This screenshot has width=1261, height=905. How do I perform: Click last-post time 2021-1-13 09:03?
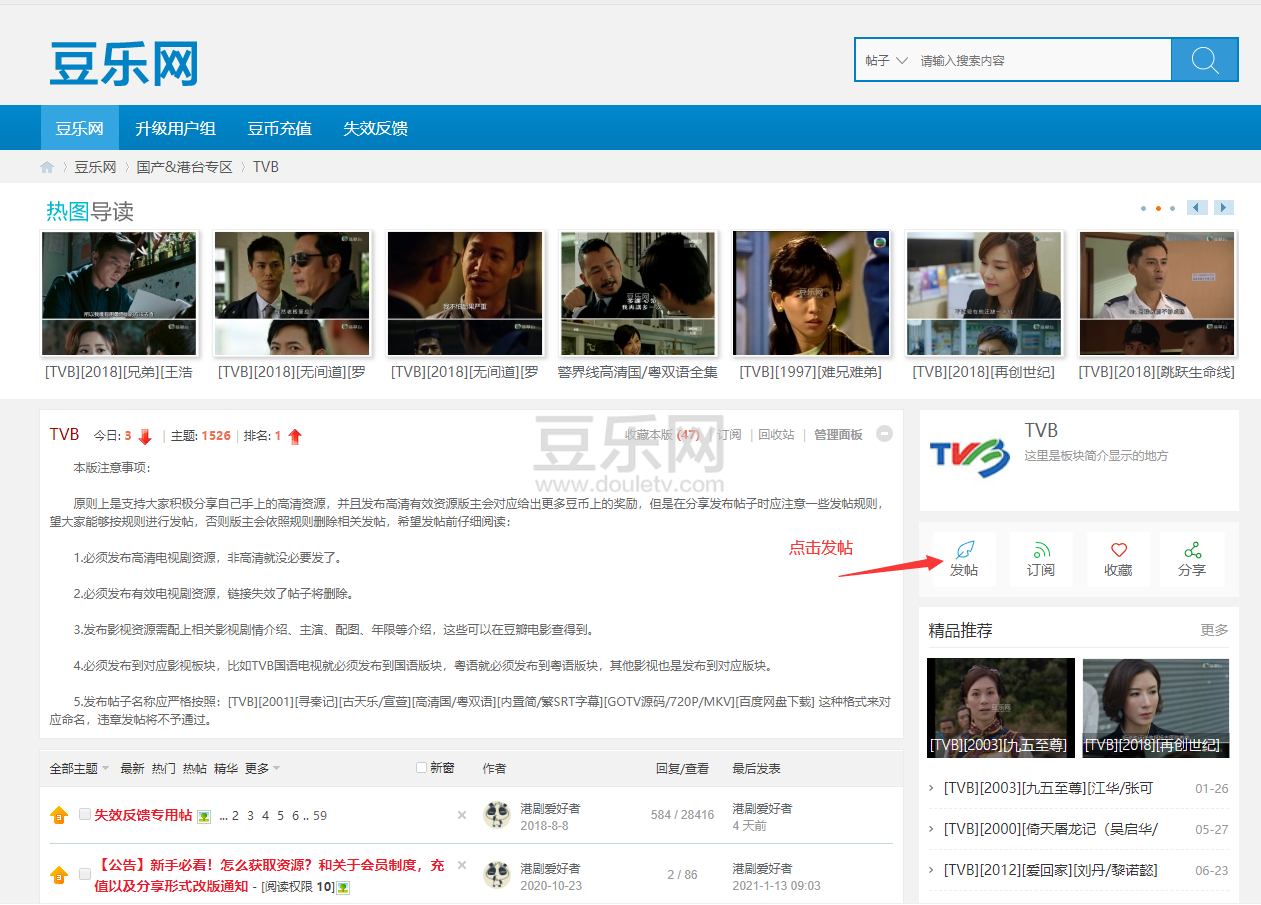point(776,886)
